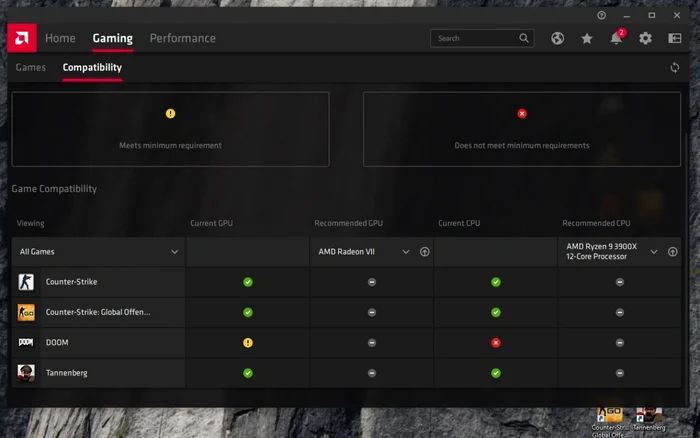Open notifications bell icon
Viewport: 700px width, 438px height.
(x=616, y=38)
